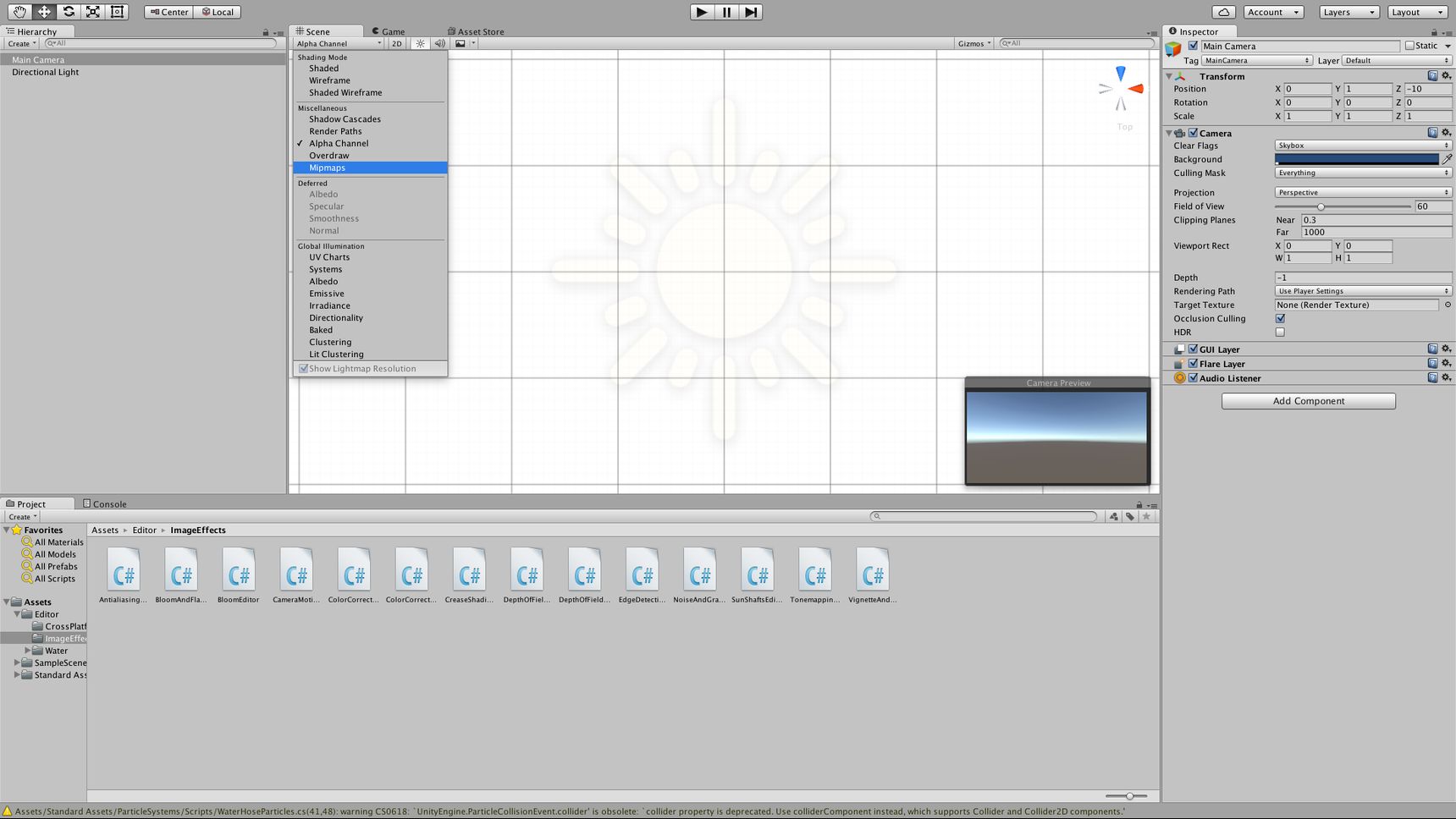Open Audio Listener gear menu
Screen dimensions: 1456x819
click(x=1446, y=378)
